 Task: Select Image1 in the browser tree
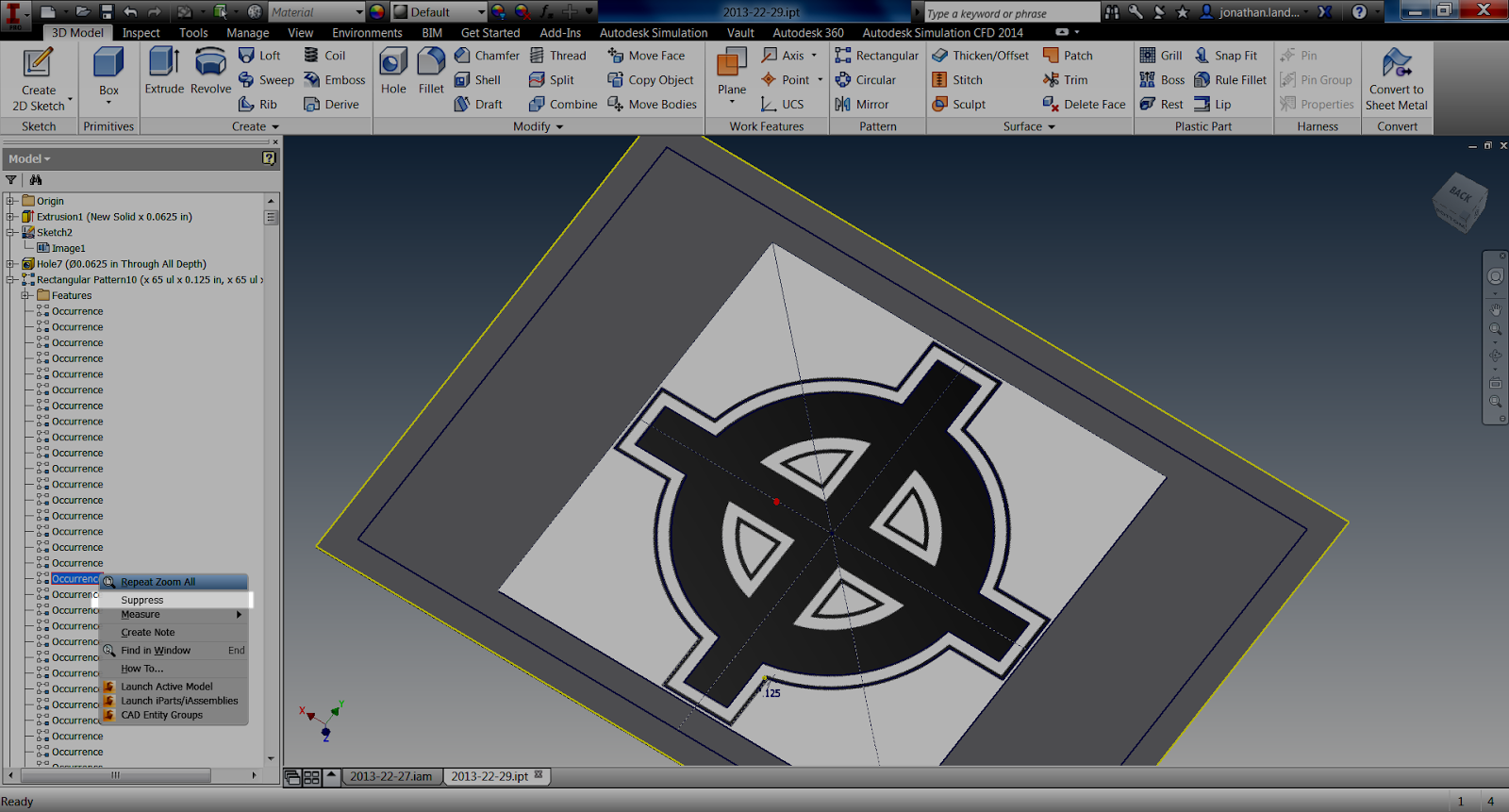(69, 248)
